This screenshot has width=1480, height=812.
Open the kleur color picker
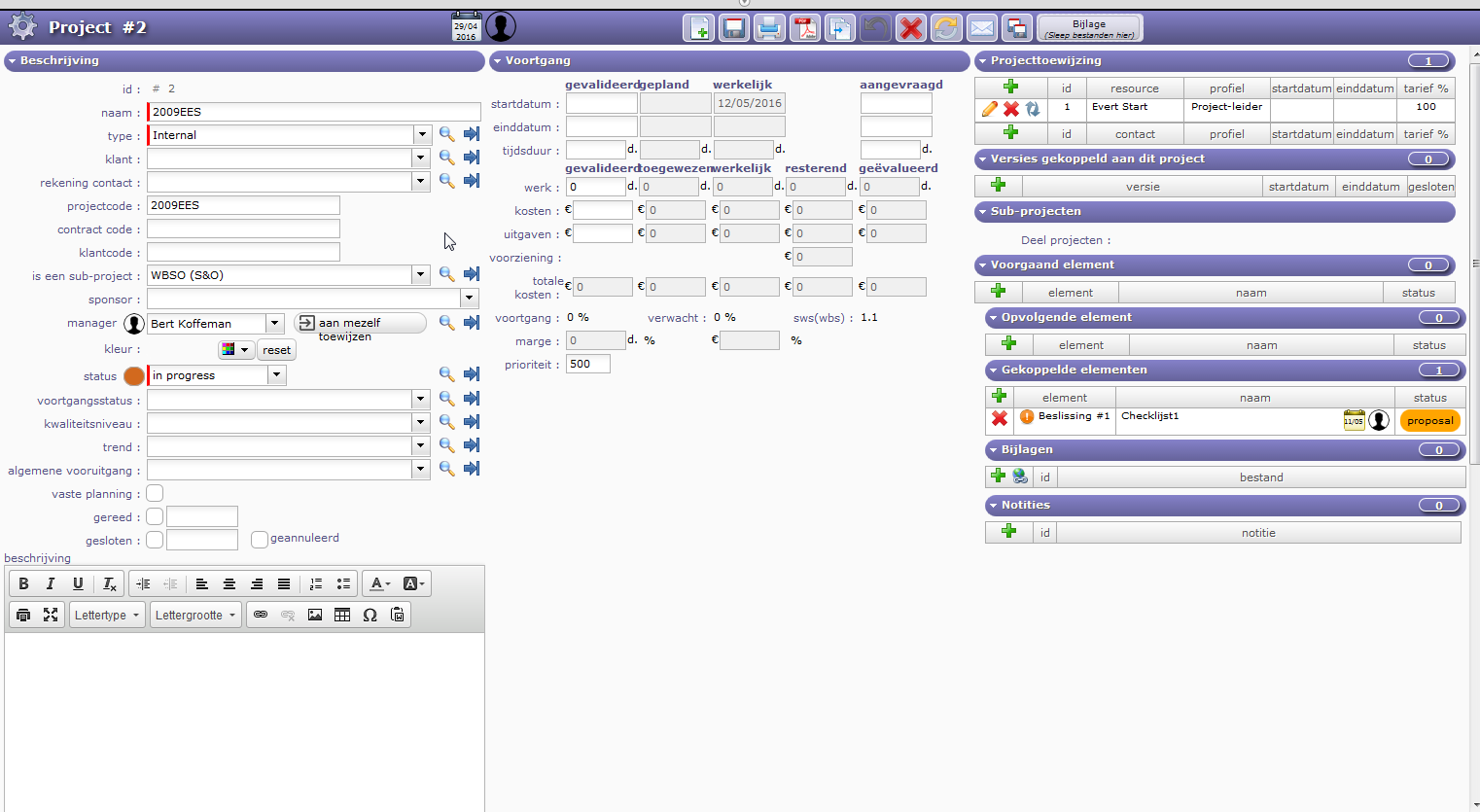[235, 350]
